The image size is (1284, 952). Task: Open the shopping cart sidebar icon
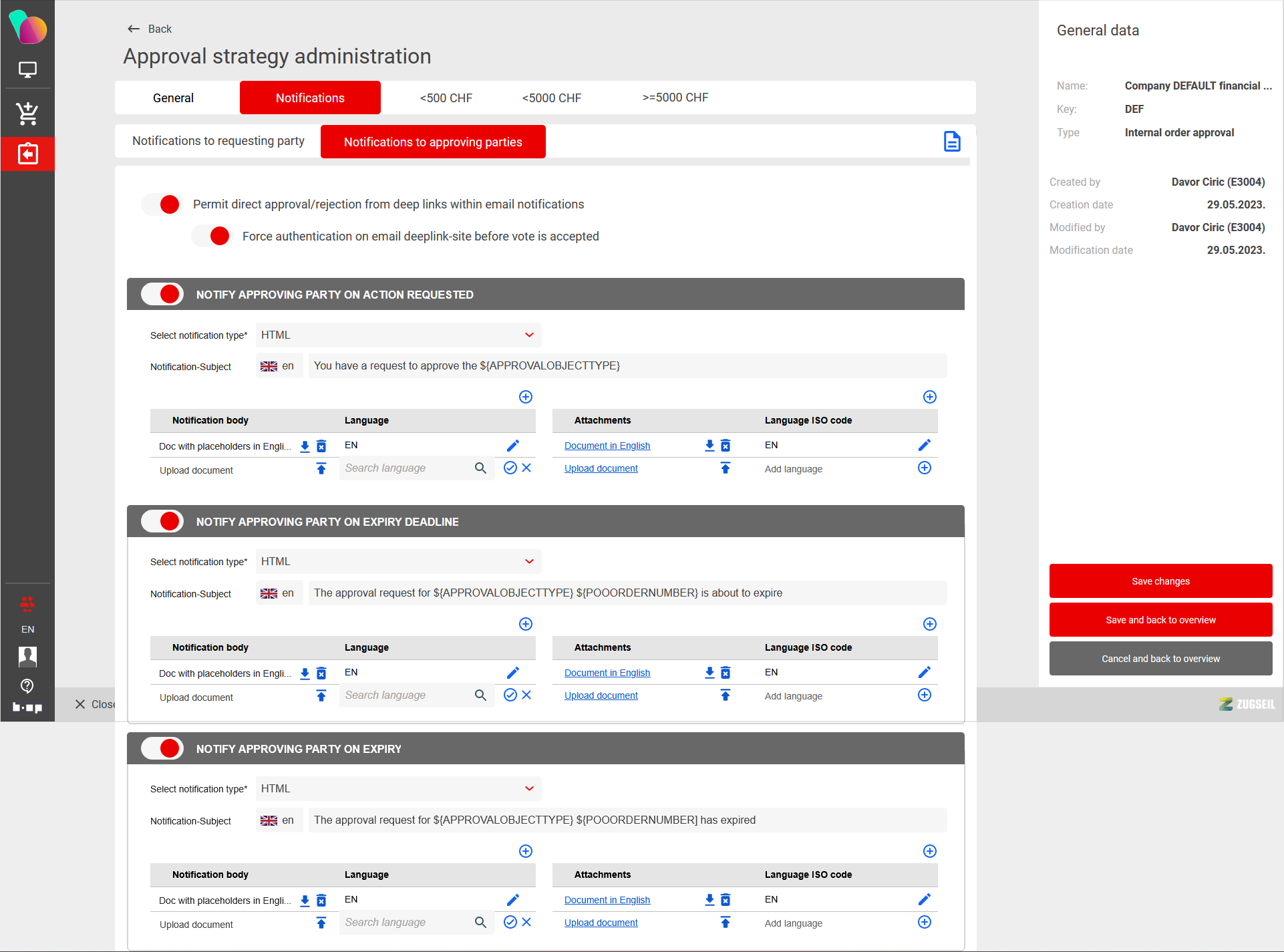tap(27, 114)
